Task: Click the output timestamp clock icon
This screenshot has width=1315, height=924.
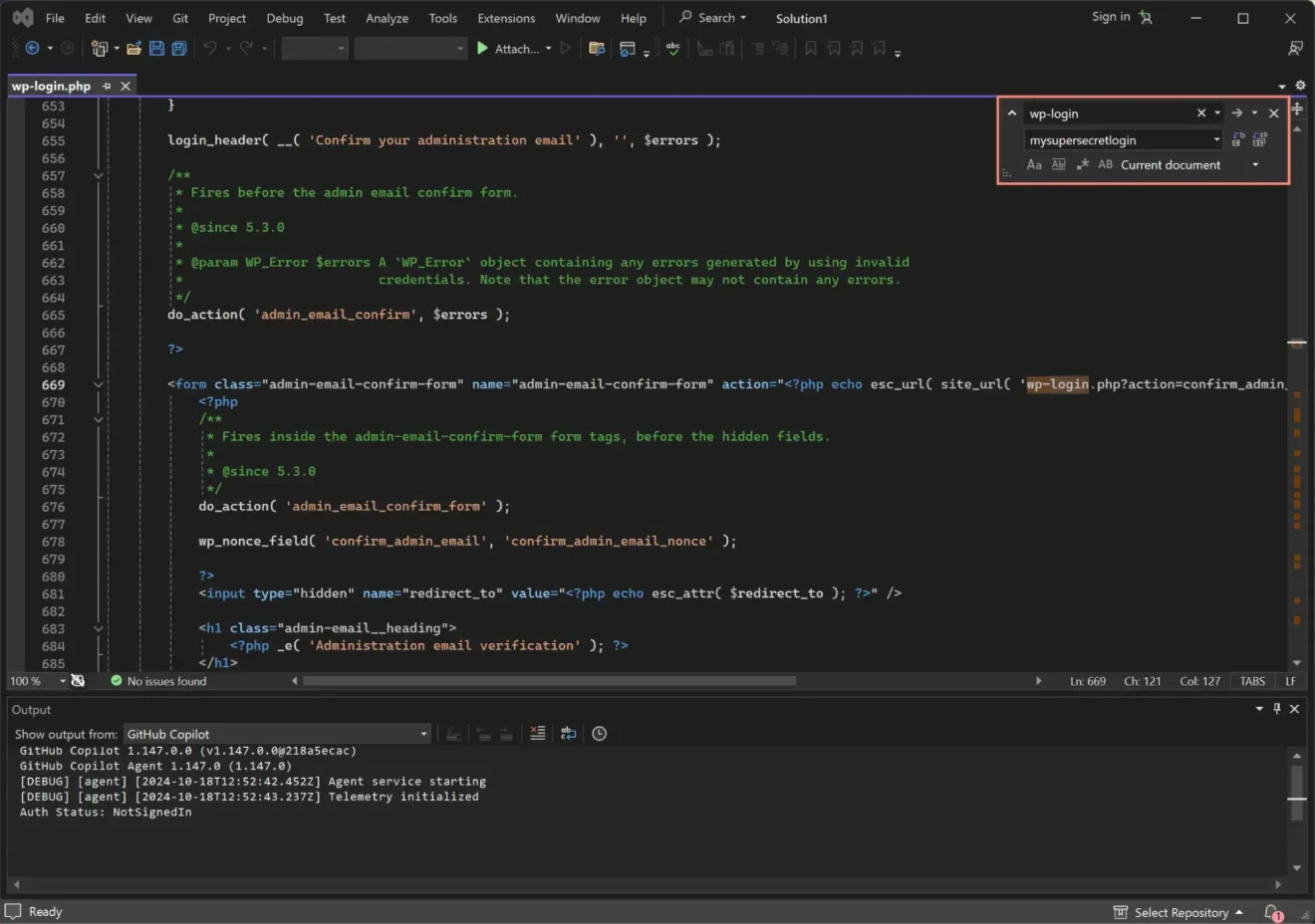Action: [x=599, y=733]
